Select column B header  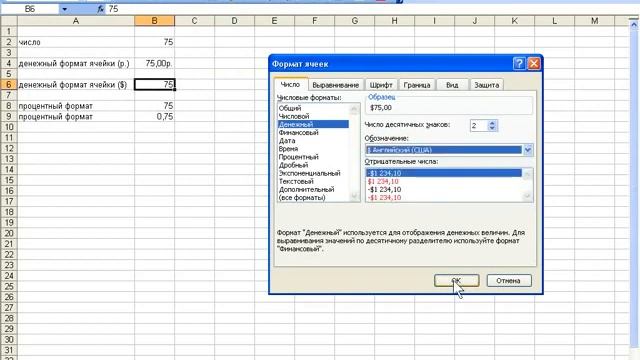(154, 21)
